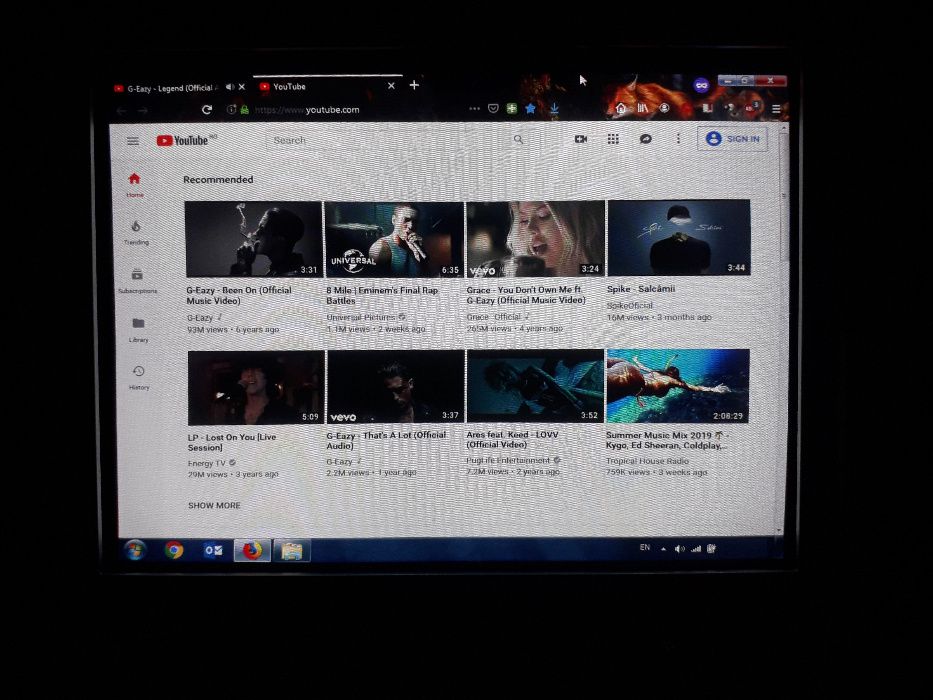Open the YouTube apps grid
Image resolution: width=933 pixels, height=700 pixels.
(613, 139)
